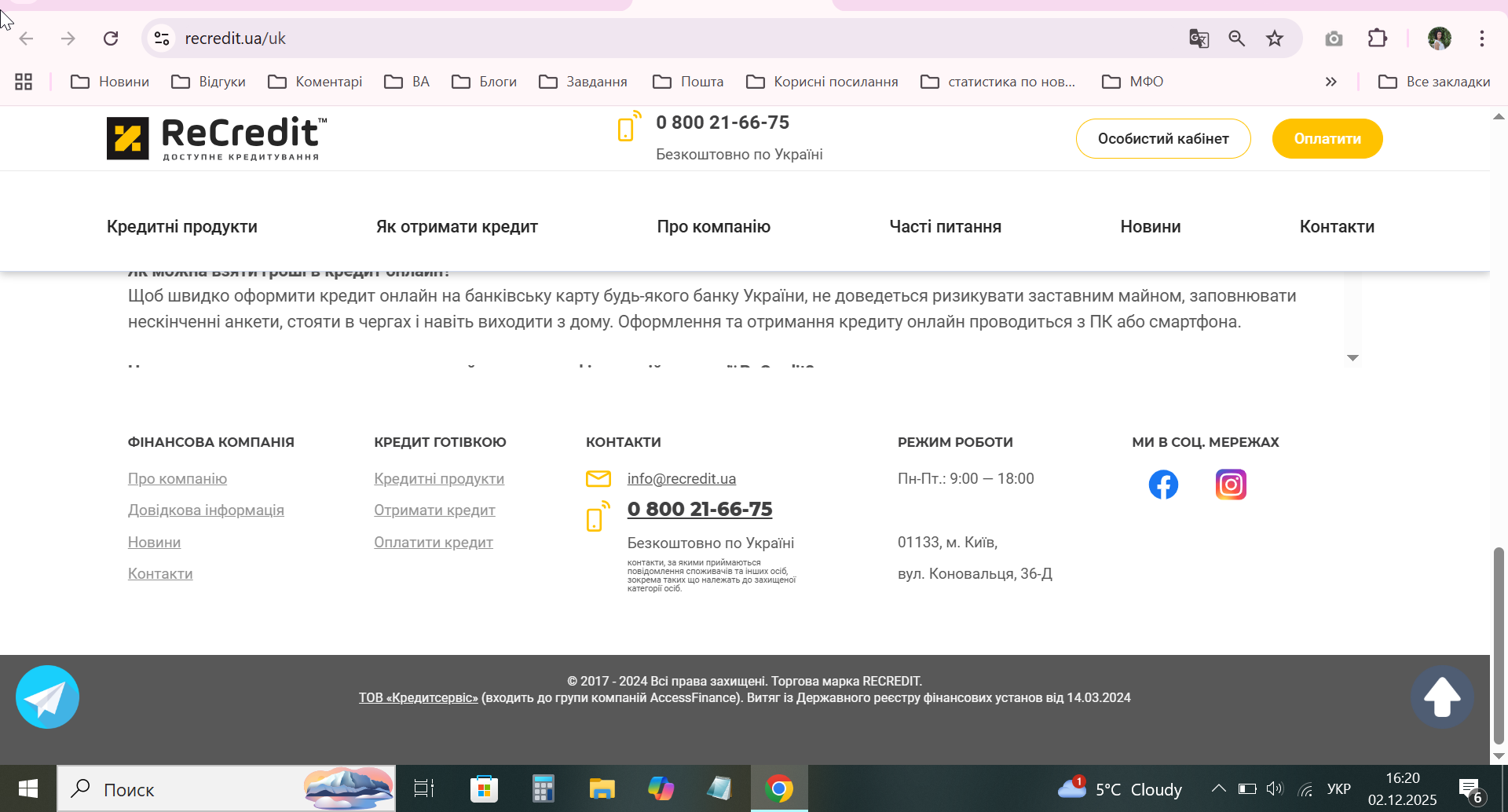Open Chrome three-dot menu
Image resolution: width=1508 pixels, height=812 pixels.
pyautogui.click(x=1482, y=38)
